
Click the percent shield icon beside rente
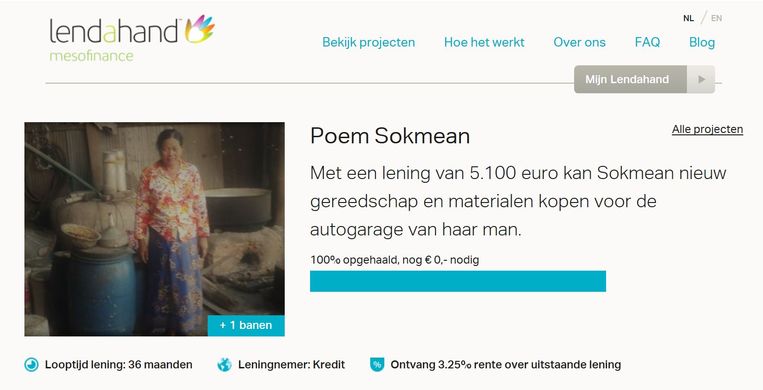click(377, 365)
